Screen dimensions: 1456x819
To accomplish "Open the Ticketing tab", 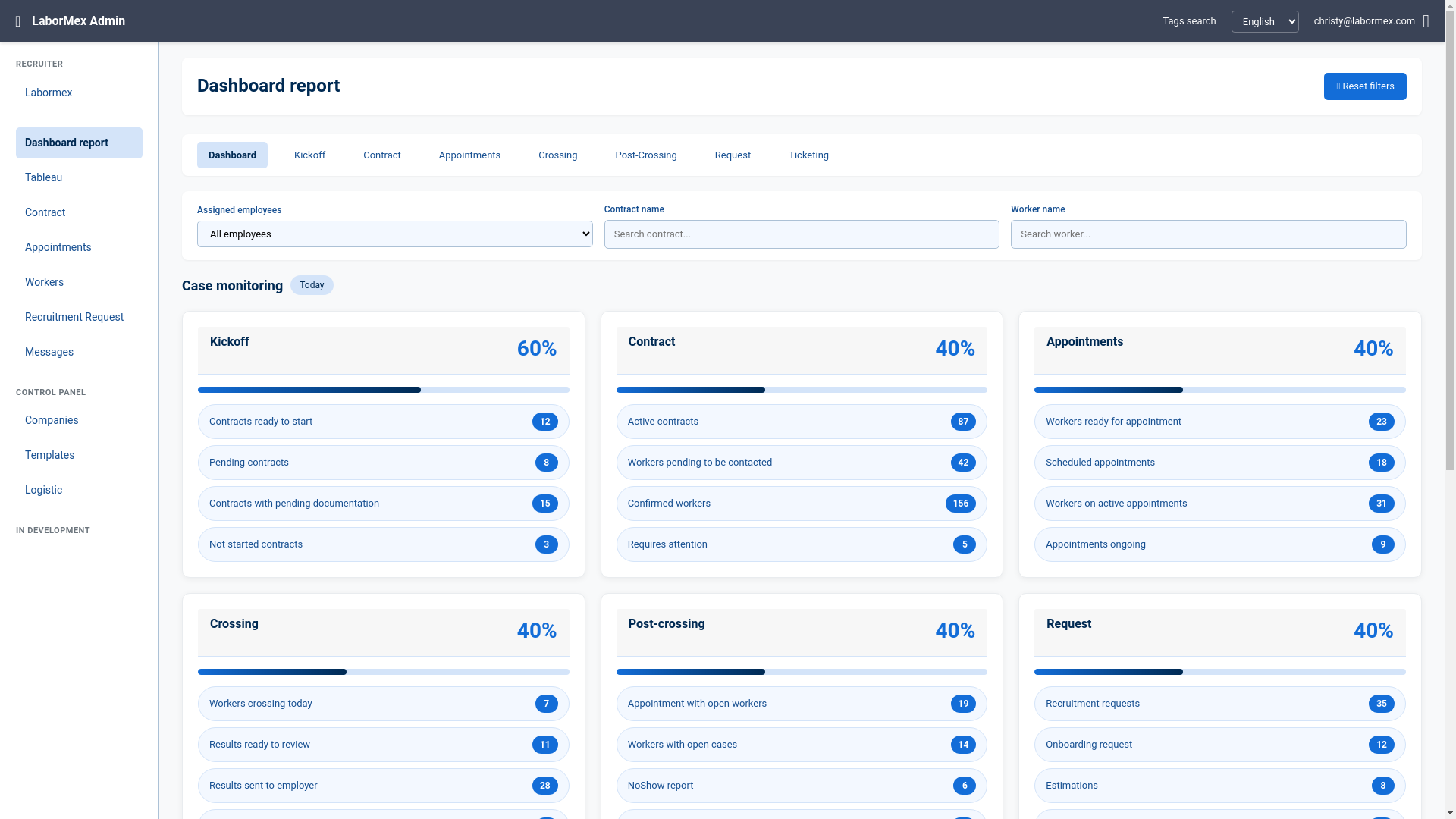I will (808, 155).
